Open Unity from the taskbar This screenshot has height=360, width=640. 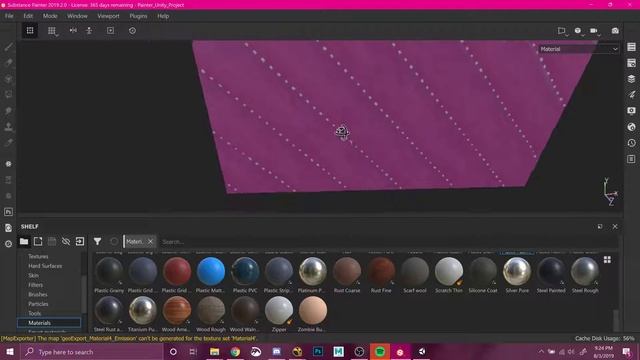click(422, 352)
